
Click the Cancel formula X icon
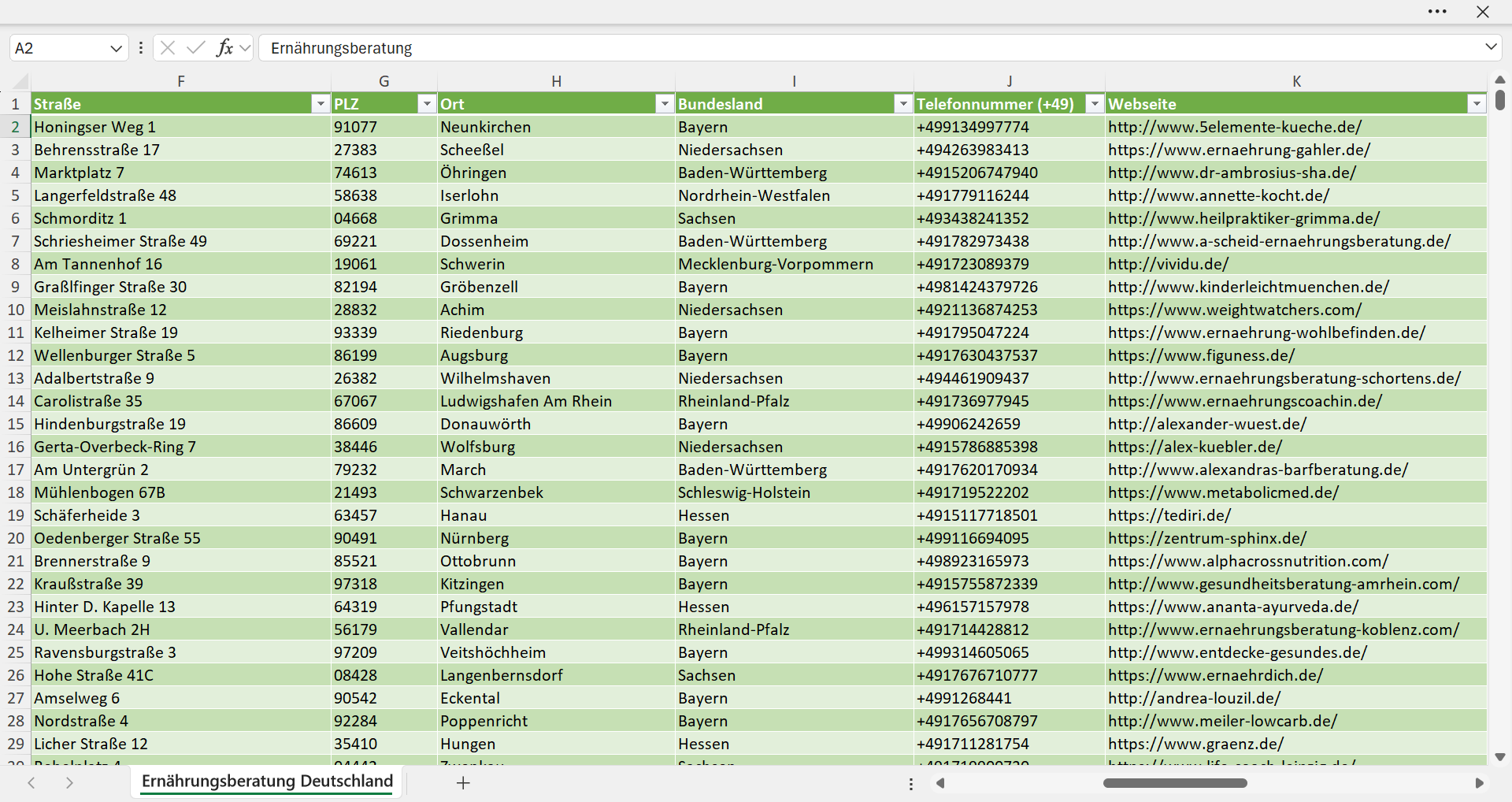click(x=168, y=48)
